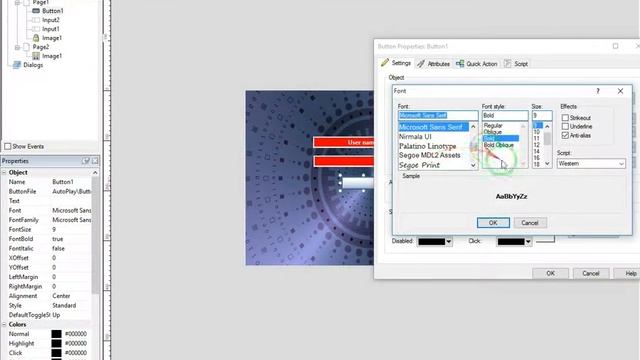640x360 pixels.
Task: Close the Font dialog with X
Action: click(620, 91)
